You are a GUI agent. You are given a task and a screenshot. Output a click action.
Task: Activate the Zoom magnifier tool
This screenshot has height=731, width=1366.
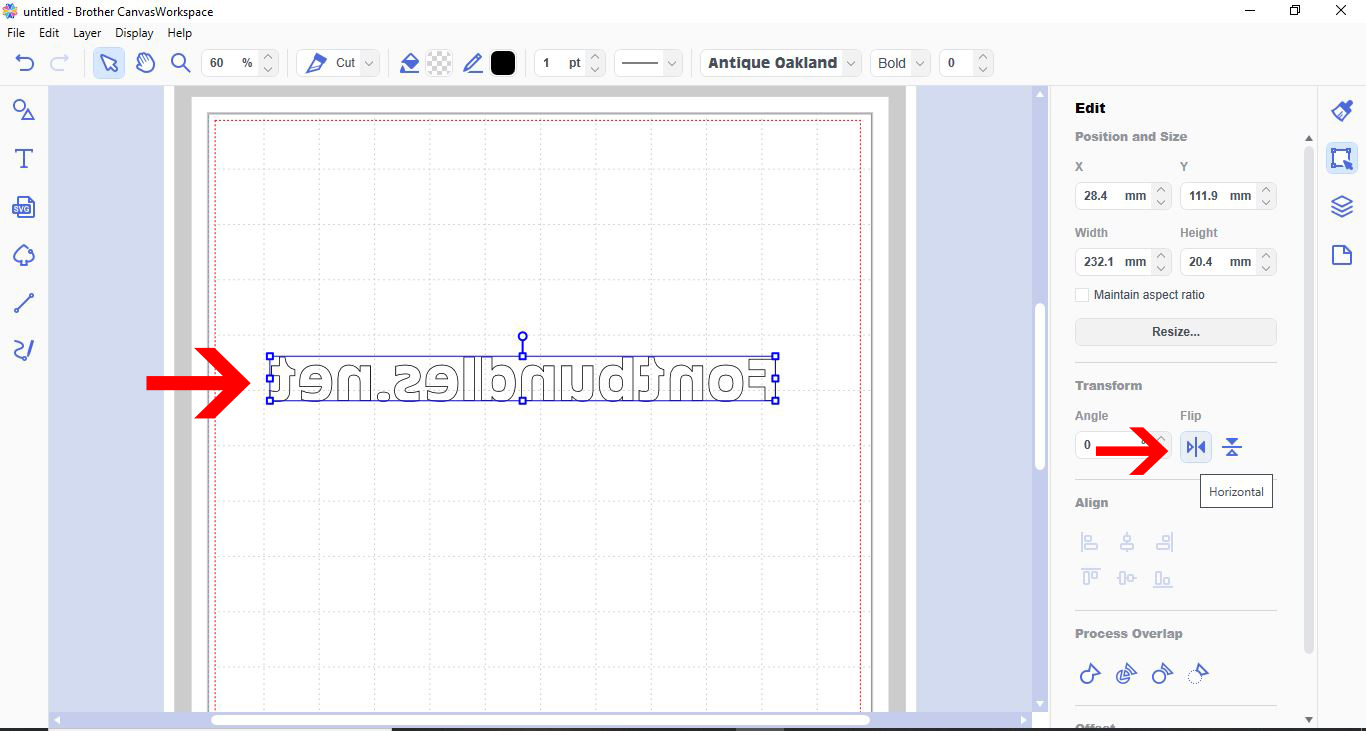tap(180, 63)
